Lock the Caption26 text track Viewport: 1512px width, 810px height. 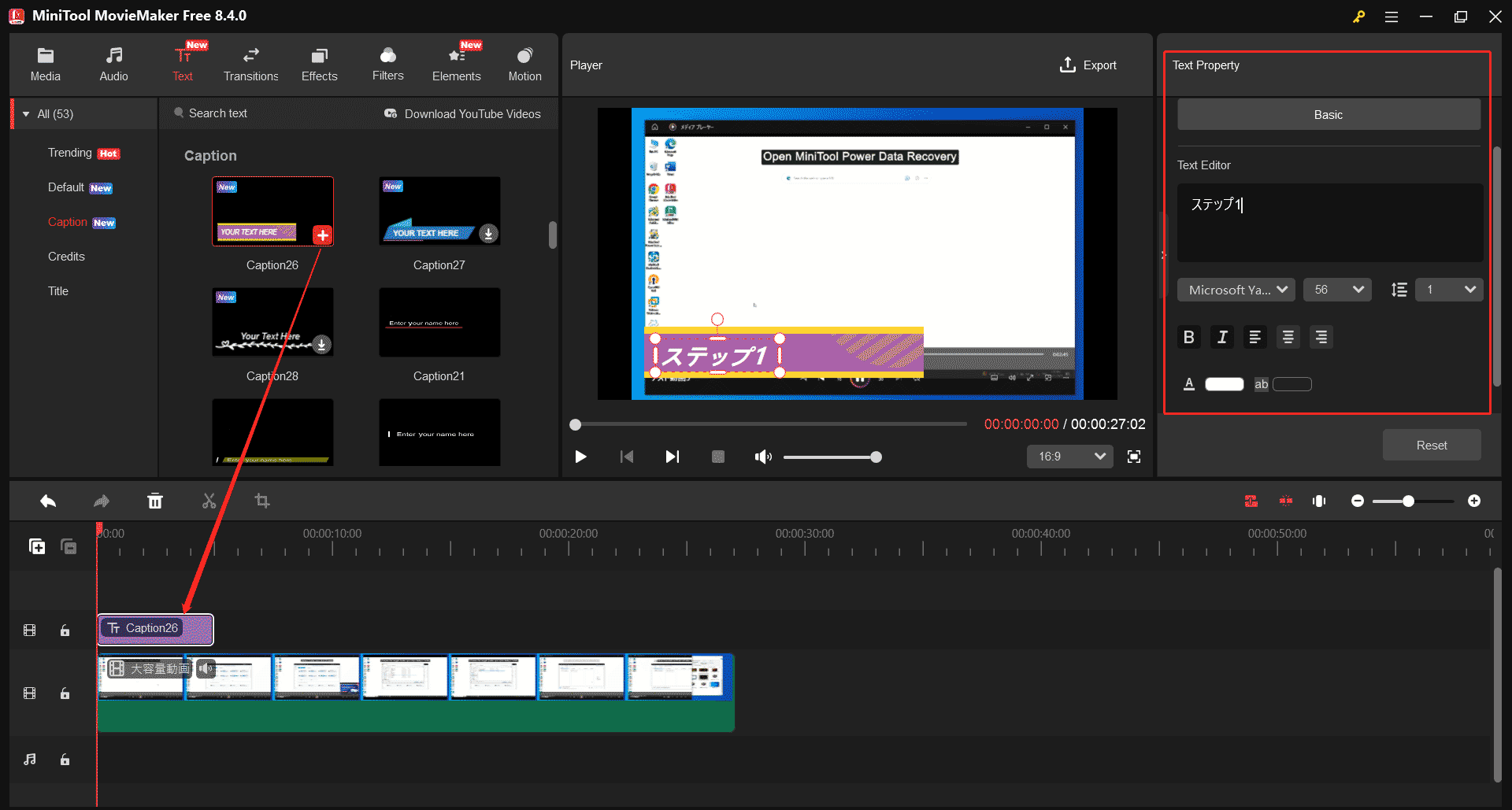click(x=65, y=630)
